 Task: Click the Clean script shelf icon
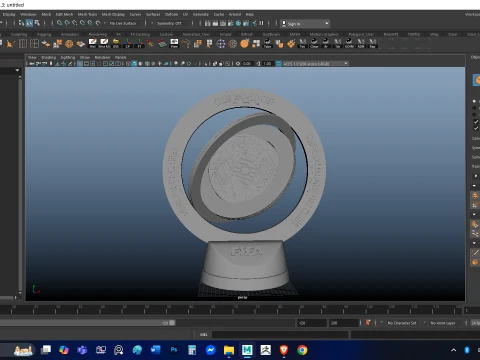click(x=314, y=44)
